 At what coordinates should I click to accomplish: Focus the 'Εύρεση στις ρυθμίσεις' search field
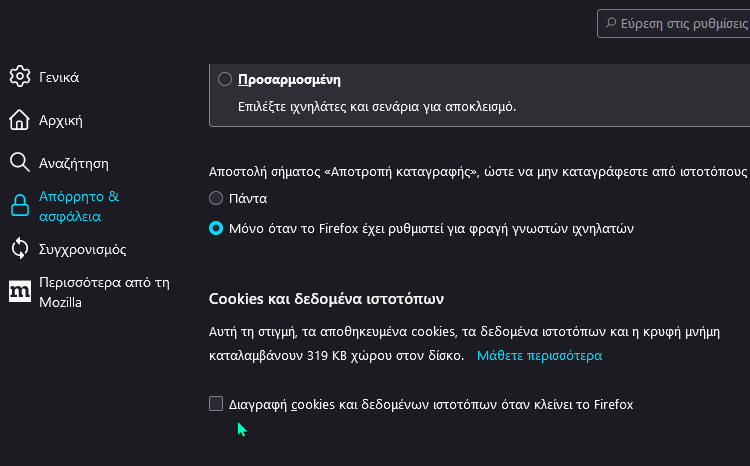click(673, 23)
